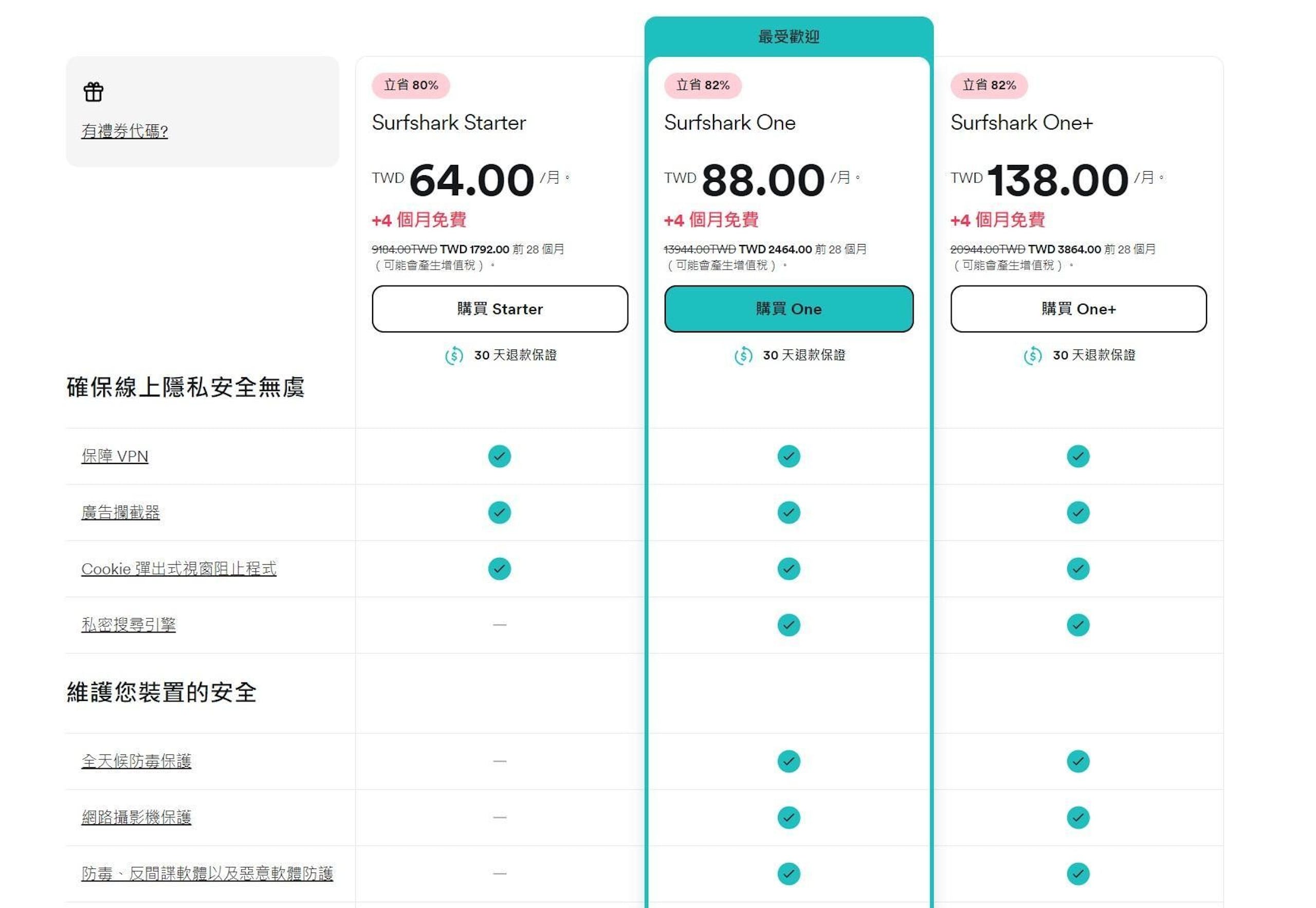Open the 私密搜尋引擎 feature link
This screenshot has height=908, width=1316.
tap(129, 625)
